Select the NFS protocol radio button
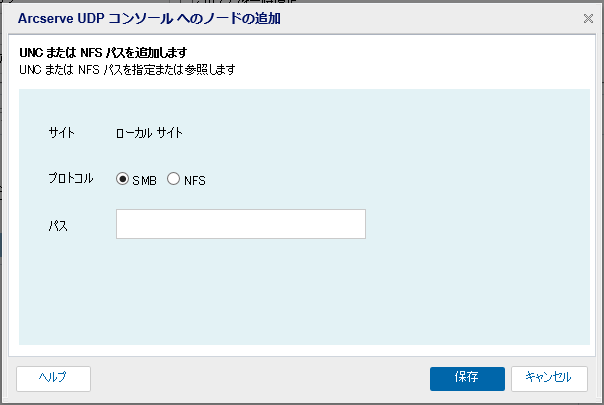Image resolution: width=604 pixels, height=405 pixels. (173, 179)
